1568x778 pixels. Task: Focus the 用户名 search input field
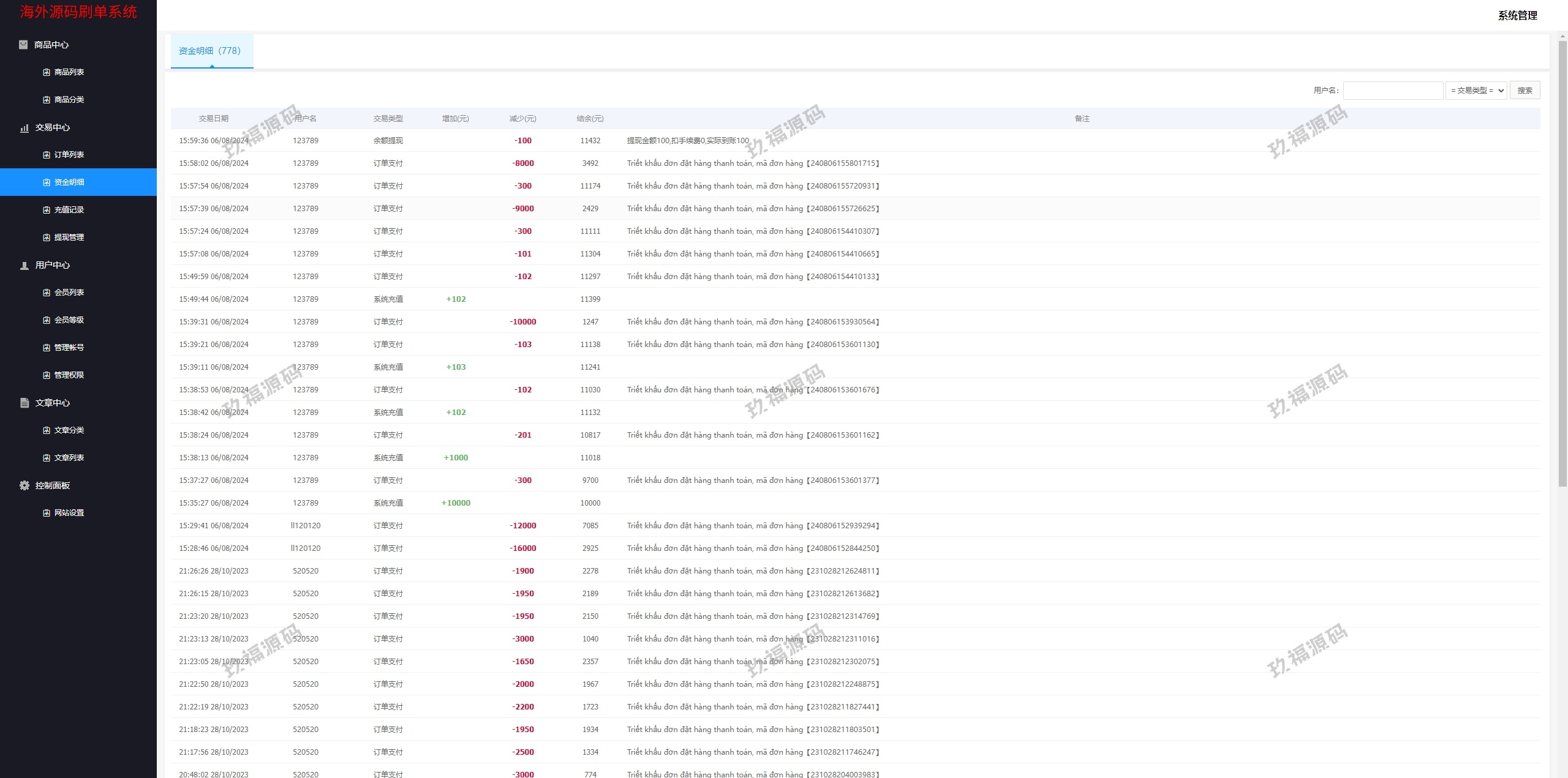(1393, 91)
